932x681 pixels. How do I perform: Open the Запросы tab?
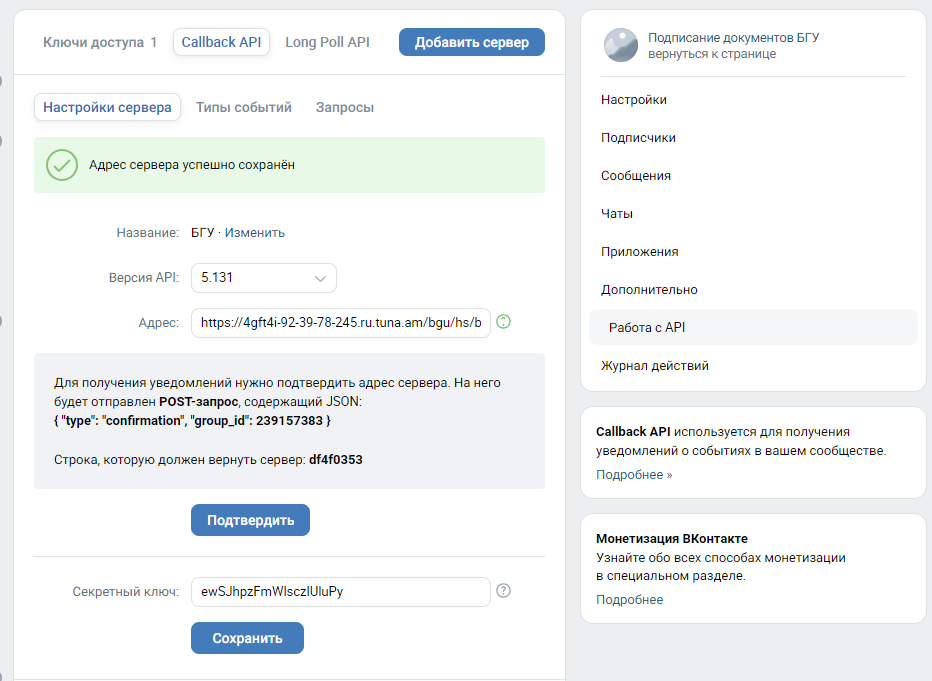click(x=345, y=107)
